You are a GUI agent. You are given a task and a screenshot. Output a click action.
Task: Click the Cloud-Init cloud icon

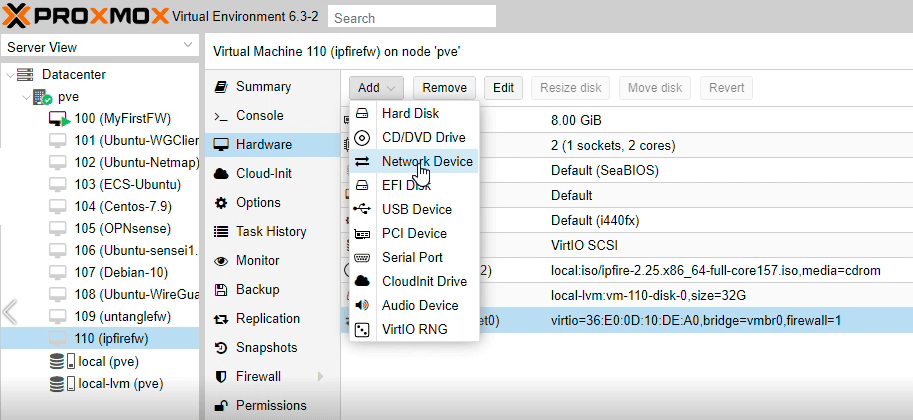pos(221,174)
